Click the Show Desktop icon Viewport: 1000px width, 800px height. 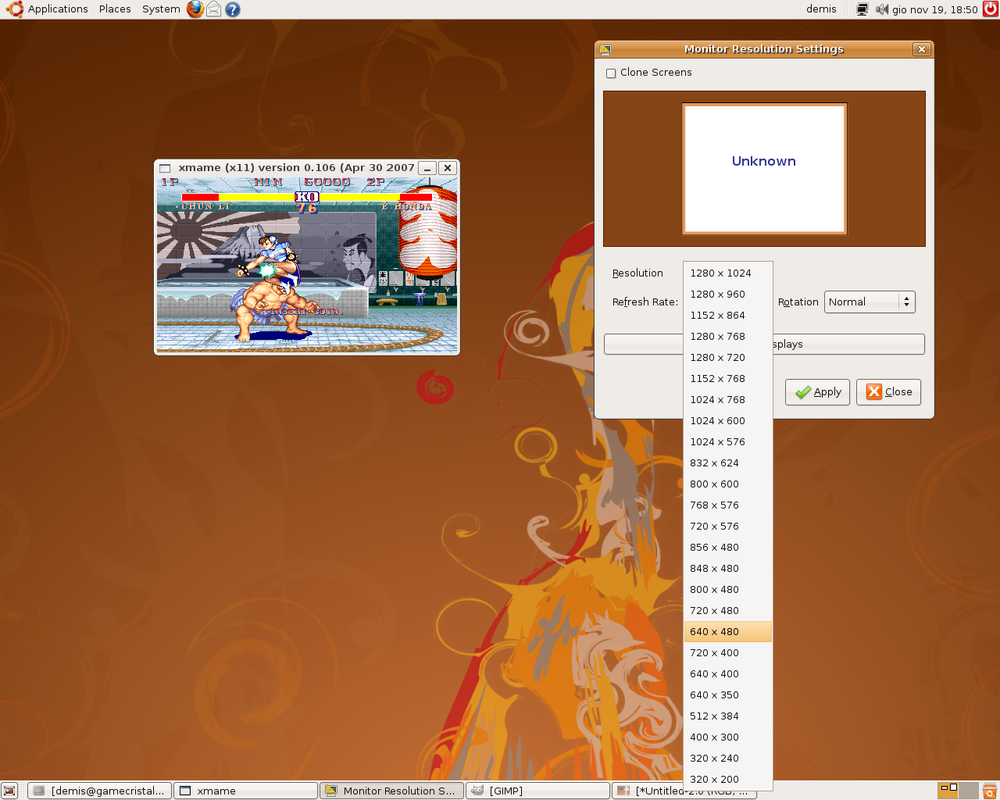[9, 790]
